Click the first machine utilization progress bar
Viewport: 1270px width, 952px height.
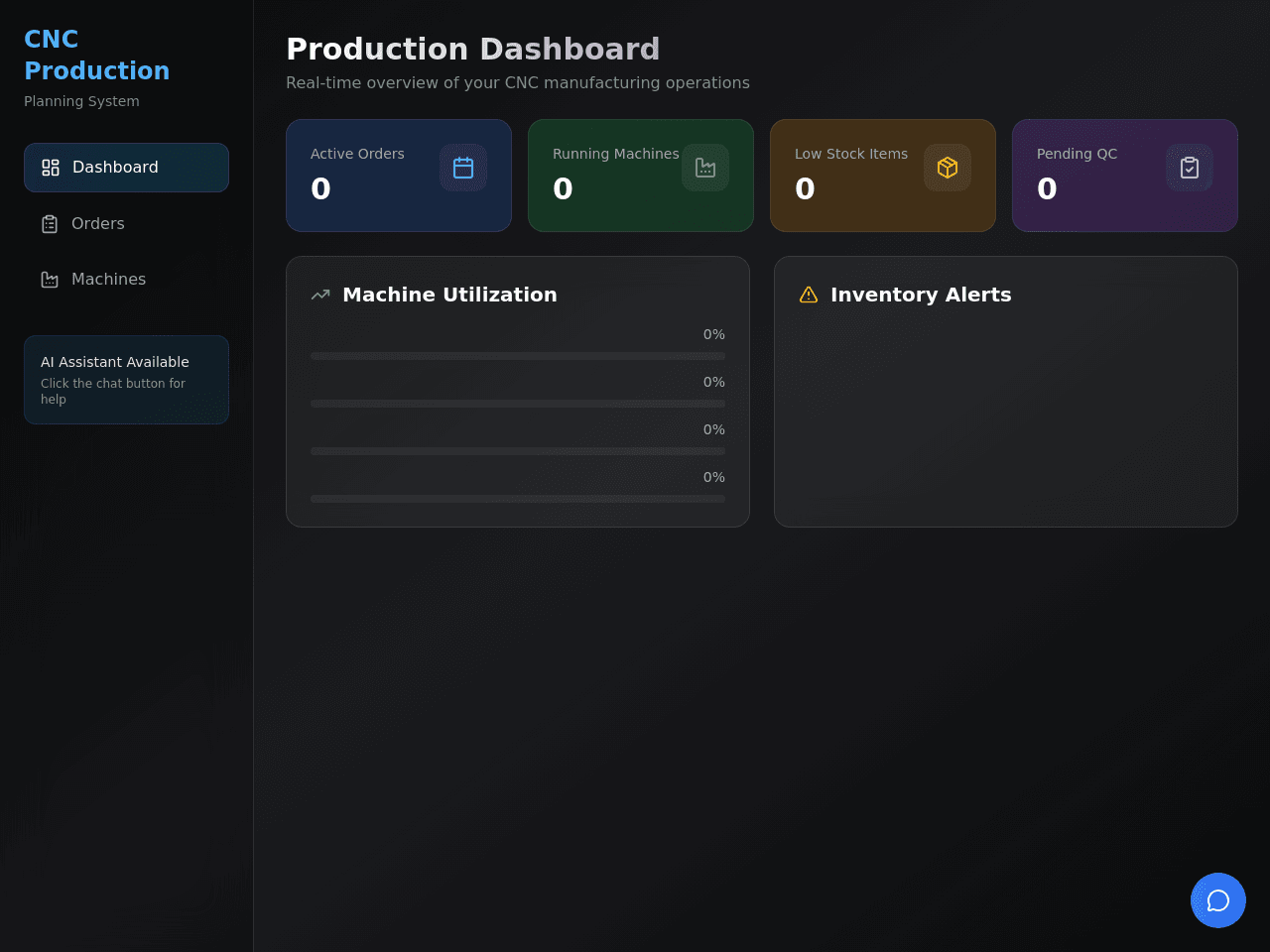coord(518,356)
